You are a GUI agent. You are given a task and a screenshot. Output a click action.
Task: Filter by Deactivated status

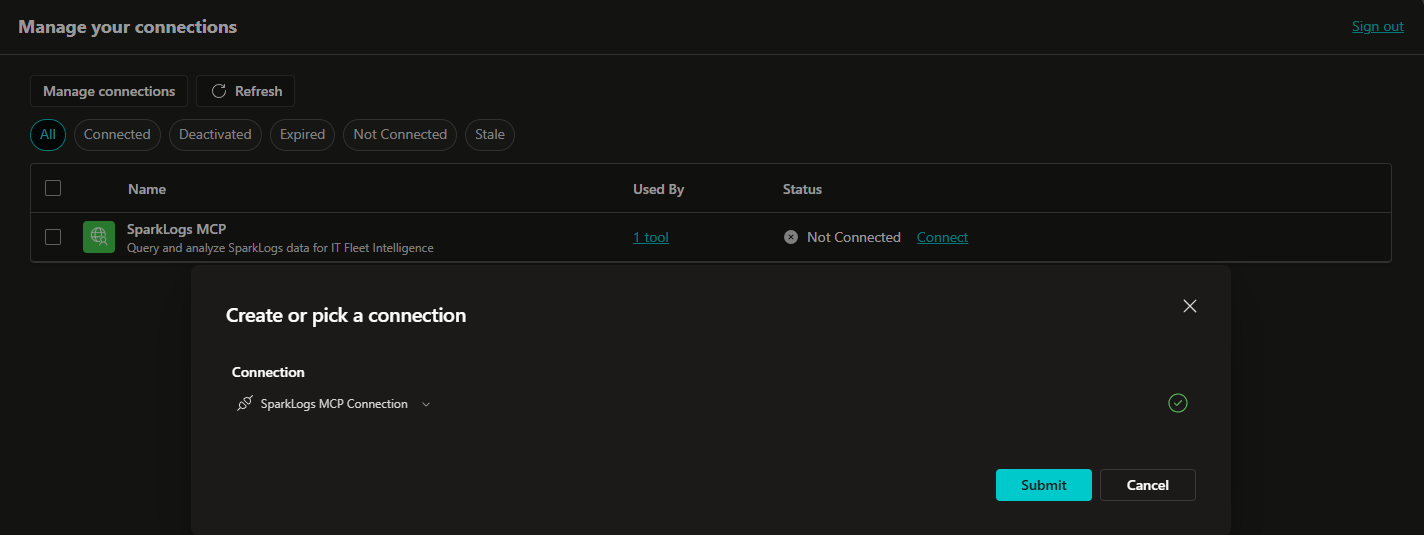point(215,134)
